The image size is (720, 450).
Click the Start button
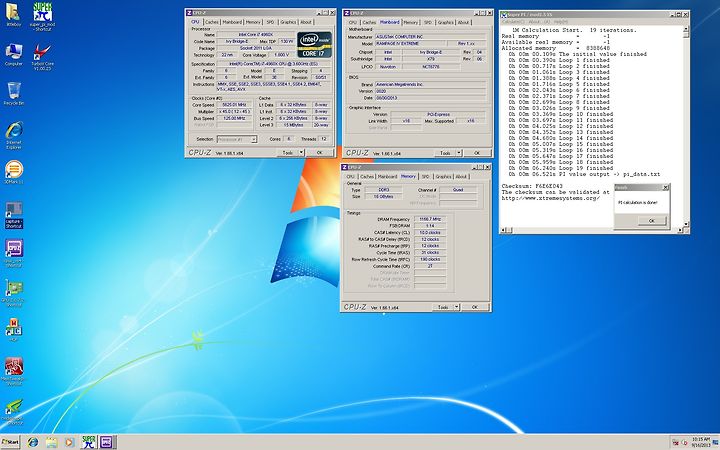pos(10,442)
